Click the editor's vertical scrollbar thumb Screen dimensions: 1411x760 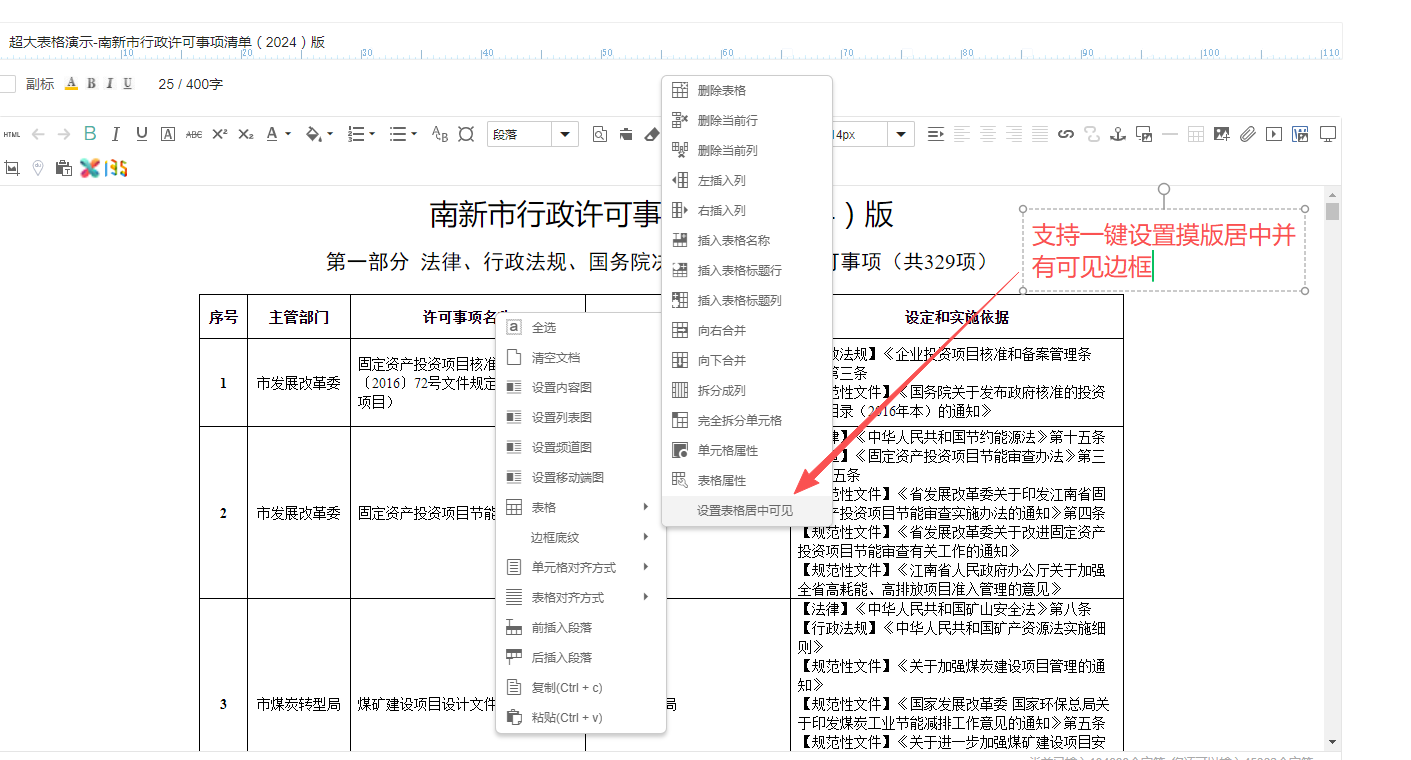tap(1332, 211)
